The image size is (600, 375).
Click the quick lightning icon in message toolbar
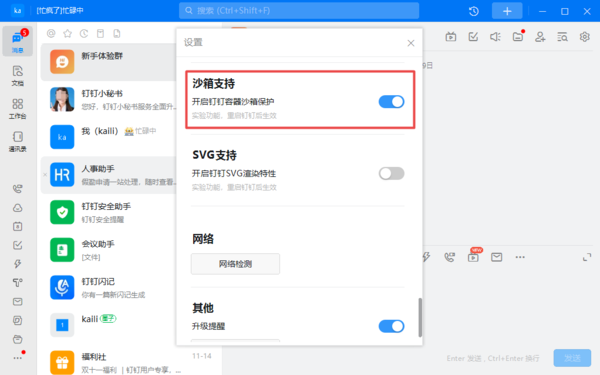426,257
